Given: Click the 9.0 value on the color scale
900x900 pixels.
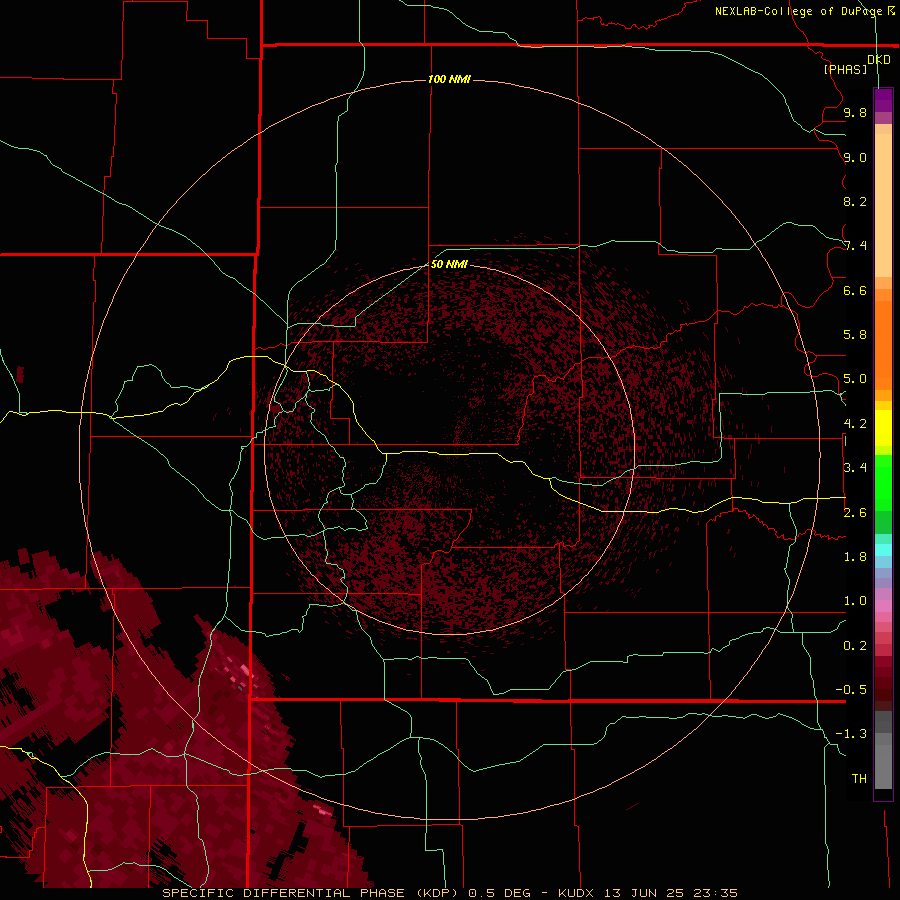Looking at the screenshot, I should [x=855, y=157].
